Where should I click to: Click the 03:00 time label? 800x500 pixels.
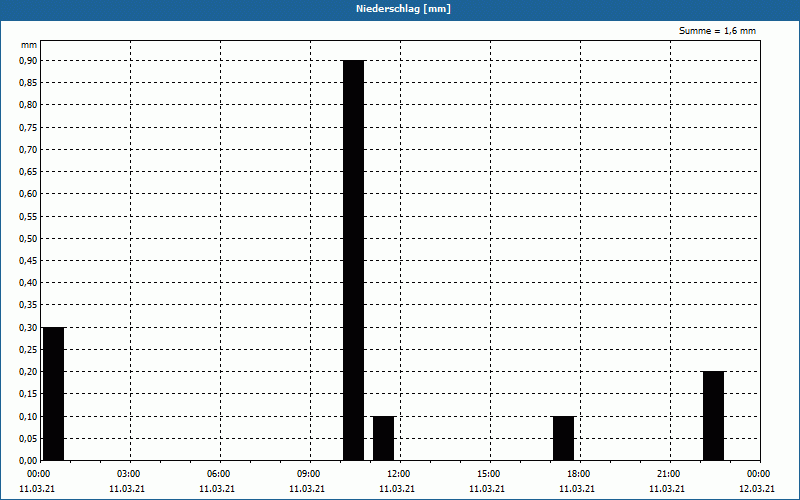tap(128, 474)
